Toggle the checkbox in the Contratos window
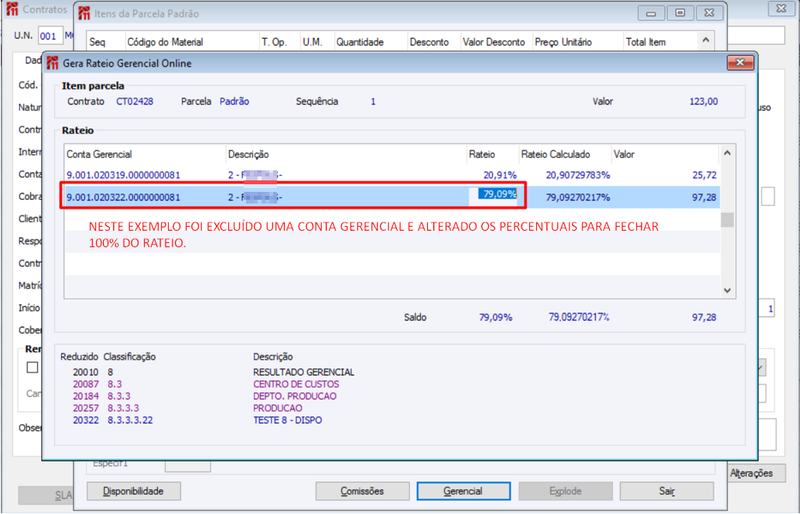800x514 pixels. 32,367
